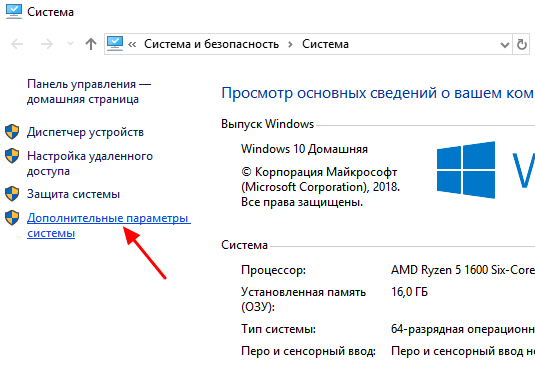The width and height of the screenshot is (535, 365).
Task: Click the 'Выпуск Windows' section header
Action: click(268, 124)
